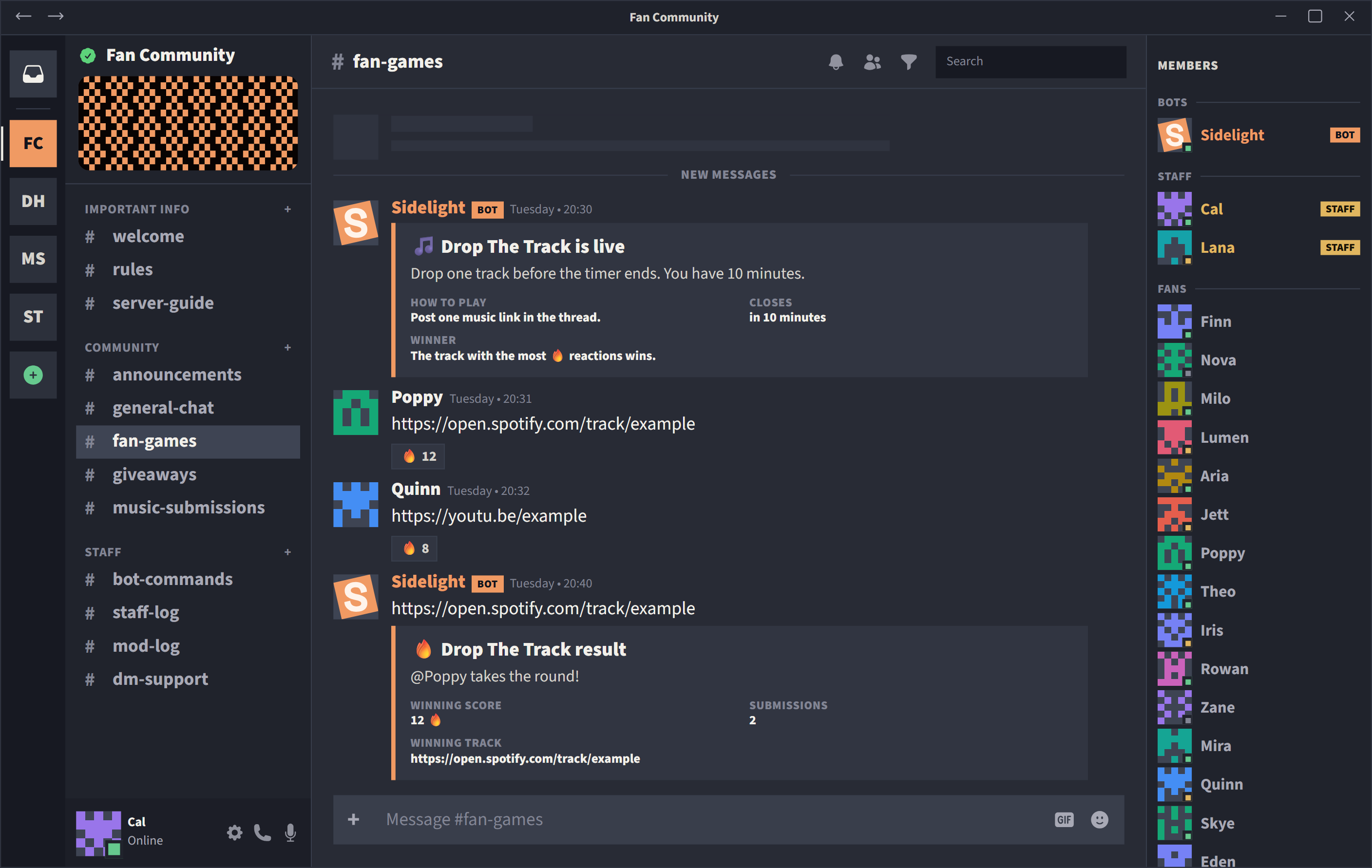Open Nova's profile in member list
The image size is (1372, 868).
click(x=1258, y=360)
